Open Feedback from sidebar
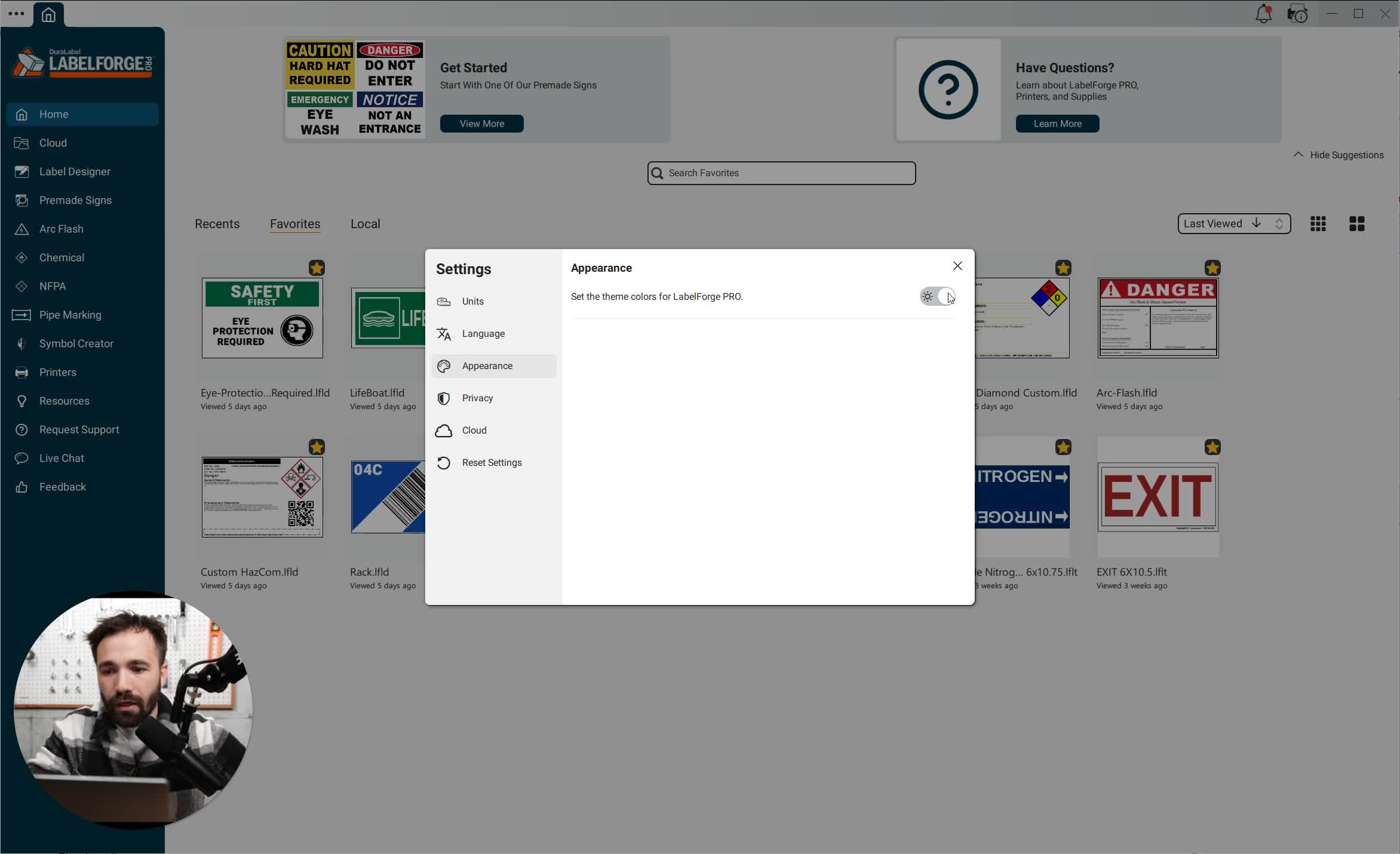This screenshot has height=854, width=1400. [82, 487]
